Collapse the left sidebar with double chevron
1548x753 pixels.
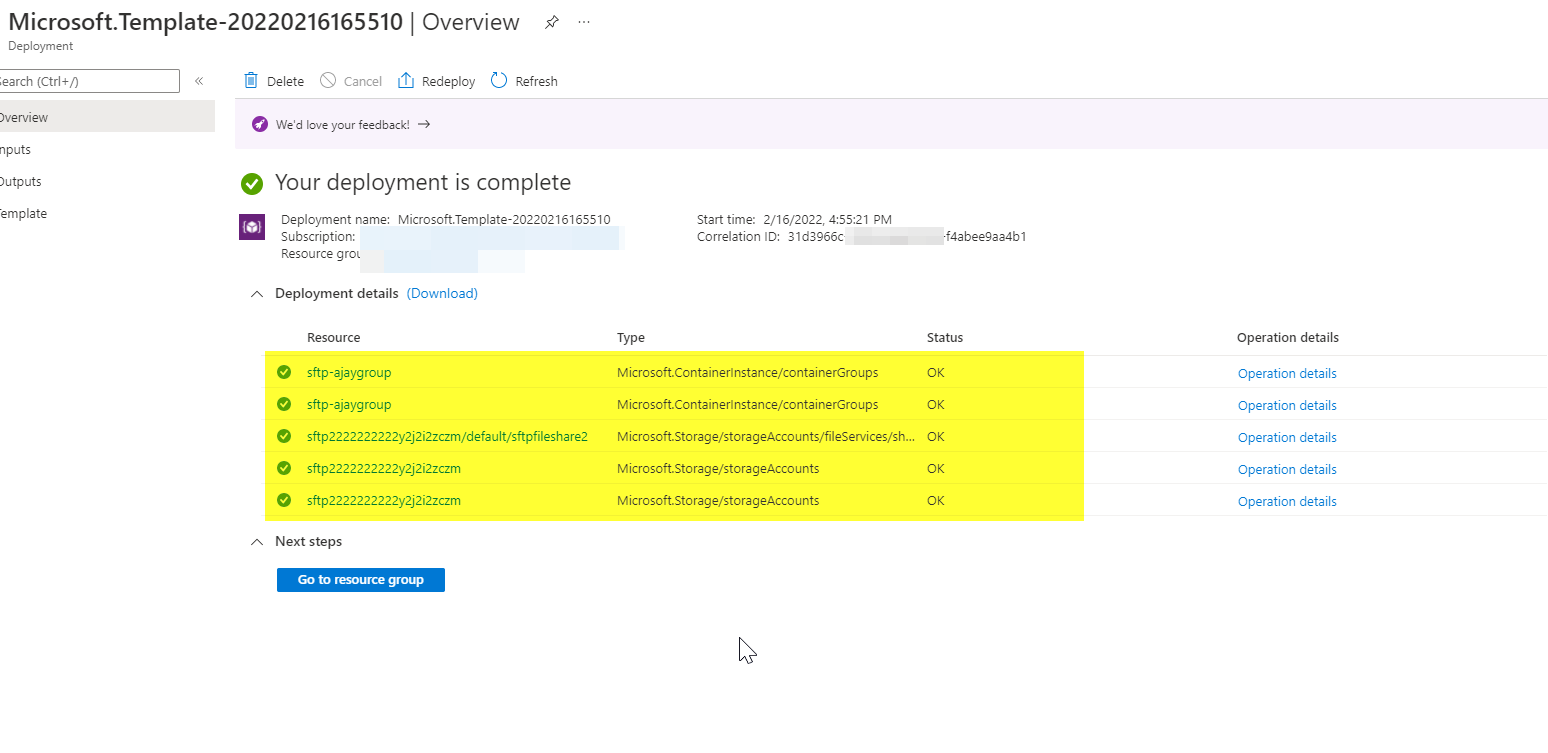(x=199, y=81)
